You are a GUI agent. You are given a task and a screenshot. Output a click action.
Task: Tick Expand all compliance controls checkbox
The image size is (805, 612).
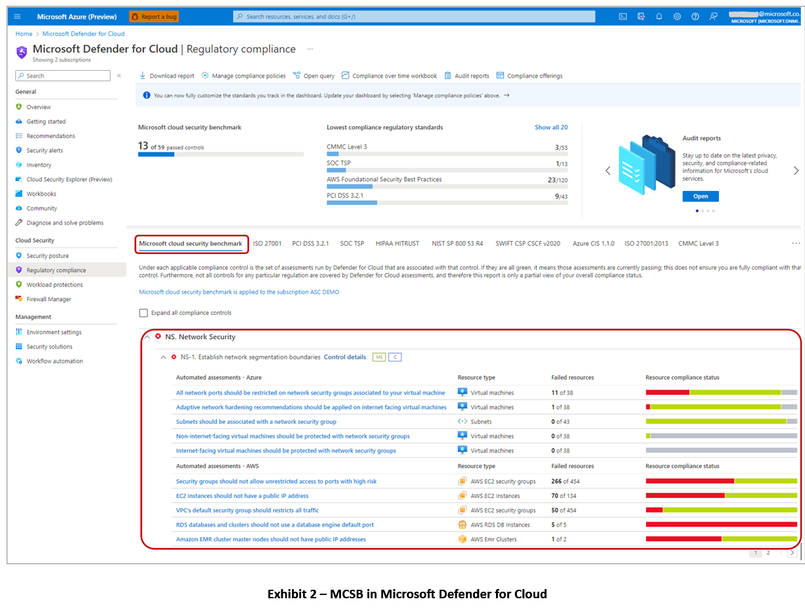coord(143,313)
